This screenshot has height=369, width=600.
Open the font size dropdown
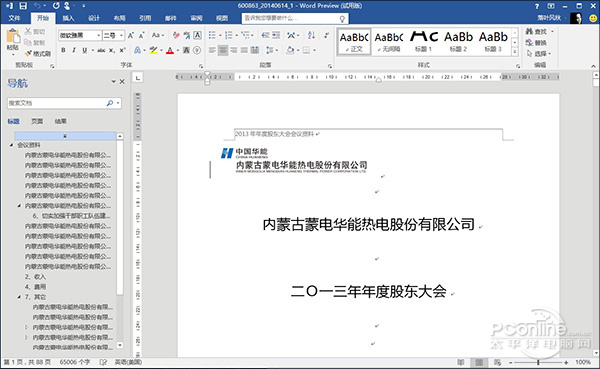(x=121, y=35)
